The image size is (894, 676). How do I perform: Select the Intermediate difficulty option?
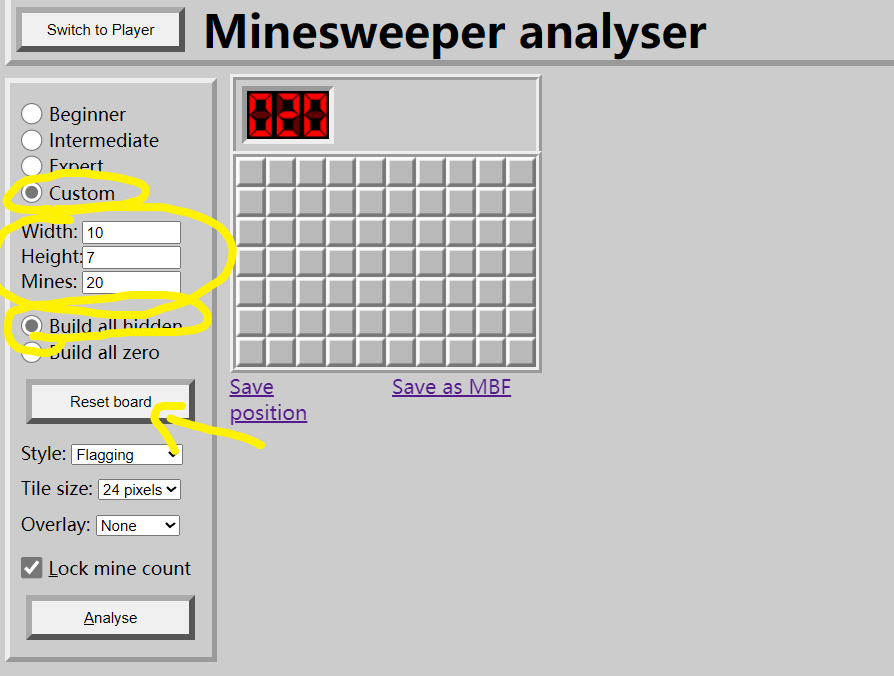tap(32, 140)
